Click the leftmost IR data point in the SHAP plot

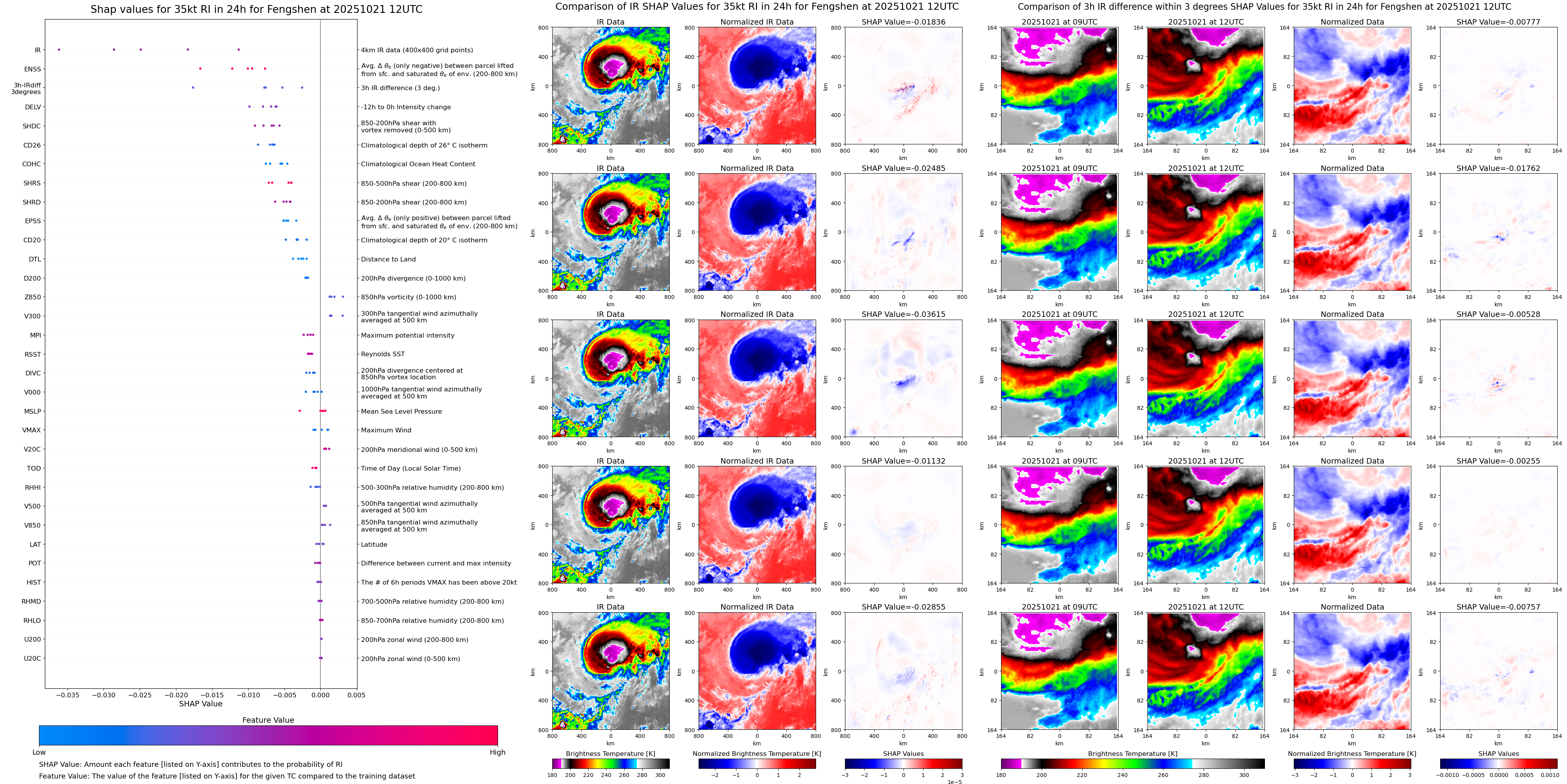[59, 49]
